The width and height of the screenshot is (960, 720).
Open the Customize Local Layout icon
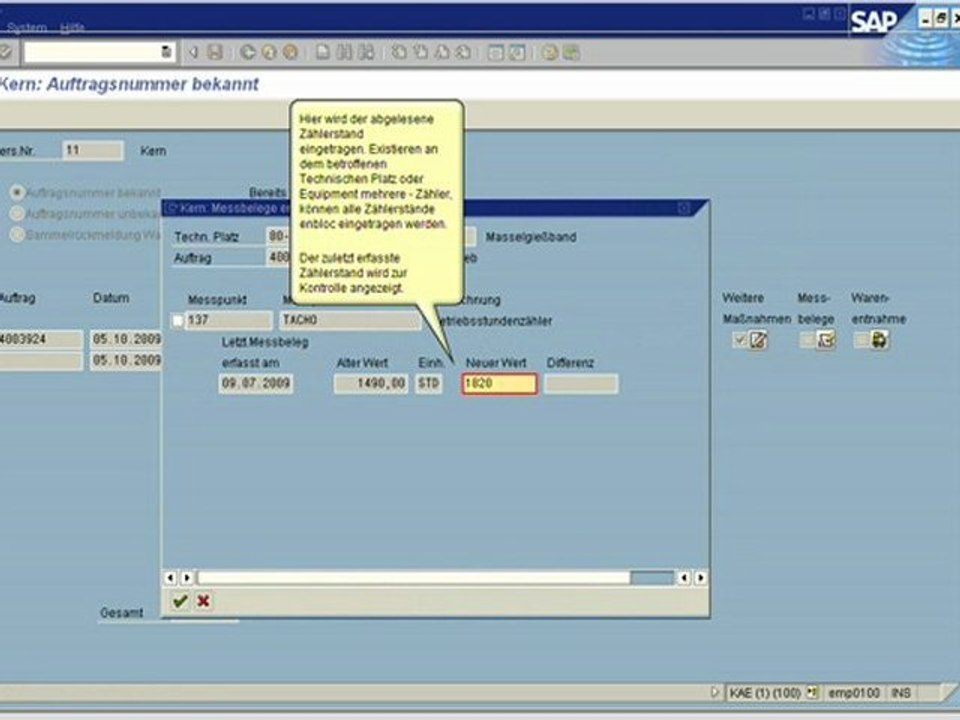[571, 53]
